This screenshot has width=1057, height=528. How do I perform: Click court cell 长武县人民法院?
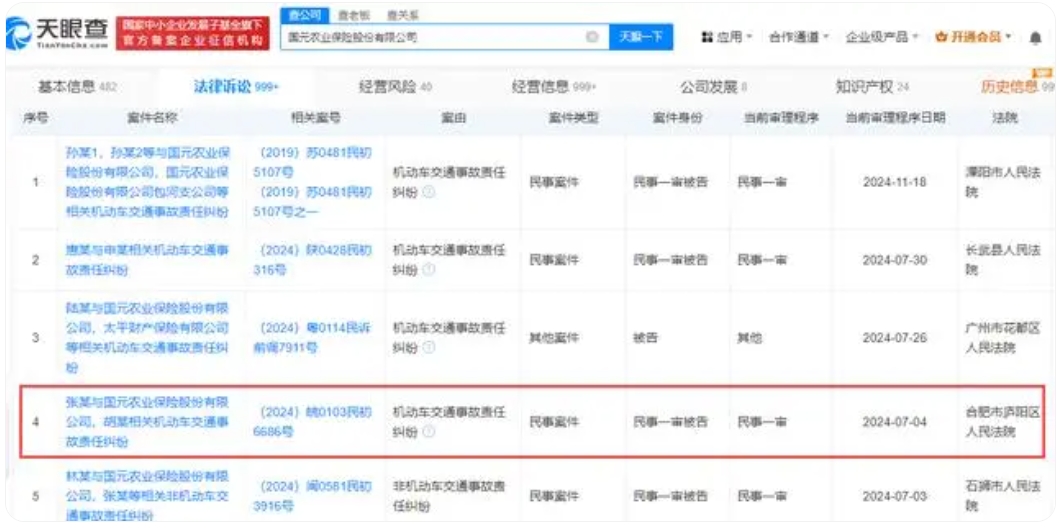1002,260
